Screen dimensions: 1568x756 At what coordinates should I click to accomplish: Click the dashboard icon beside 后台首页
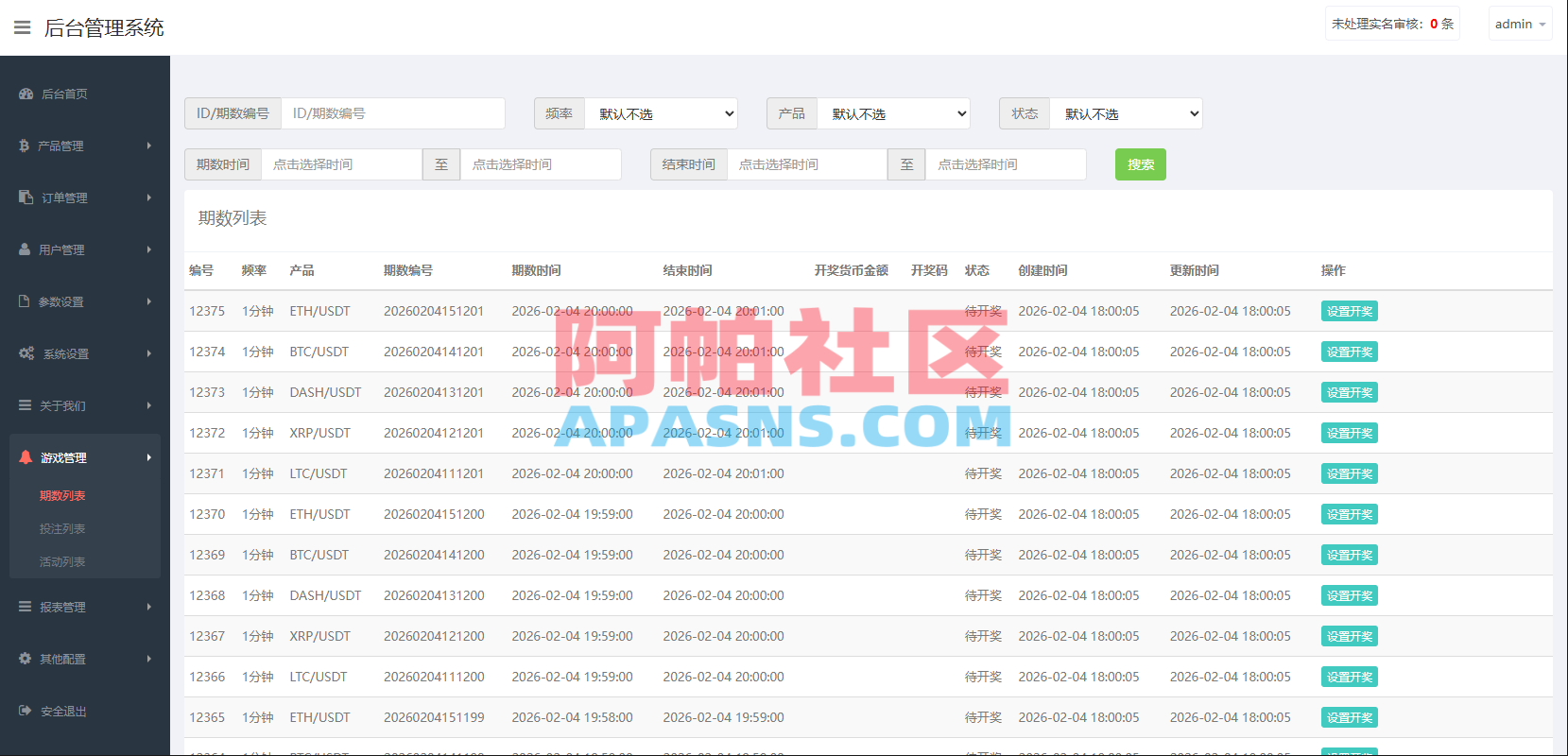click(26, 94)
